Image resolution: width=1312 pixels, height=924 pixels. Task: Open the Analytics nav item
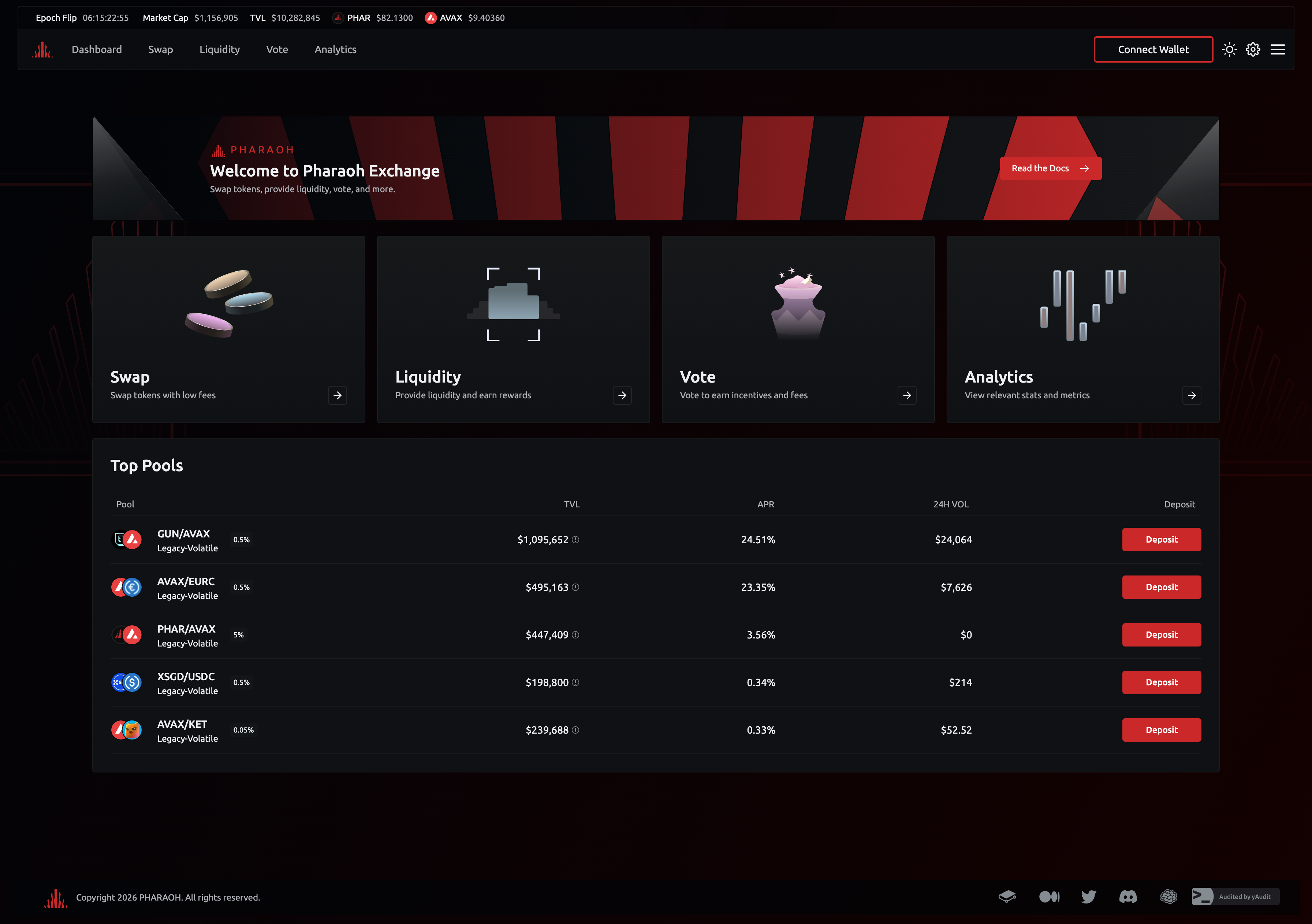(x=335, y=50)
